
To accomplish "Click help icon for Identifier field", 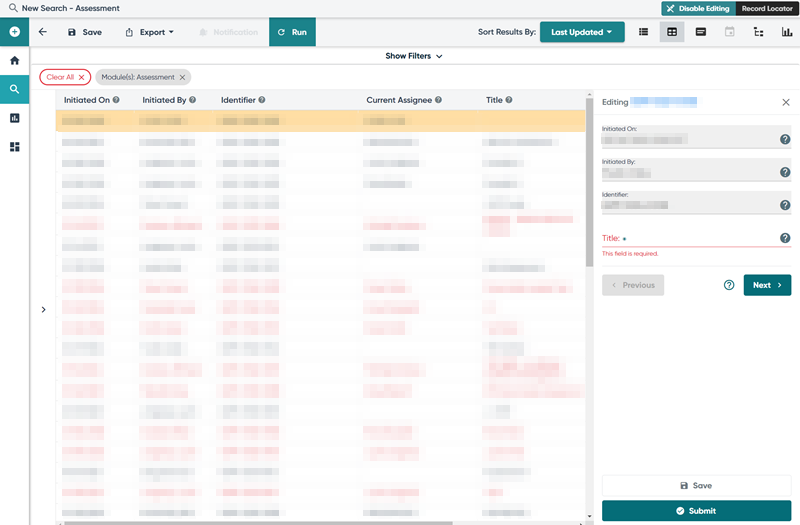I will click(785, 205).
